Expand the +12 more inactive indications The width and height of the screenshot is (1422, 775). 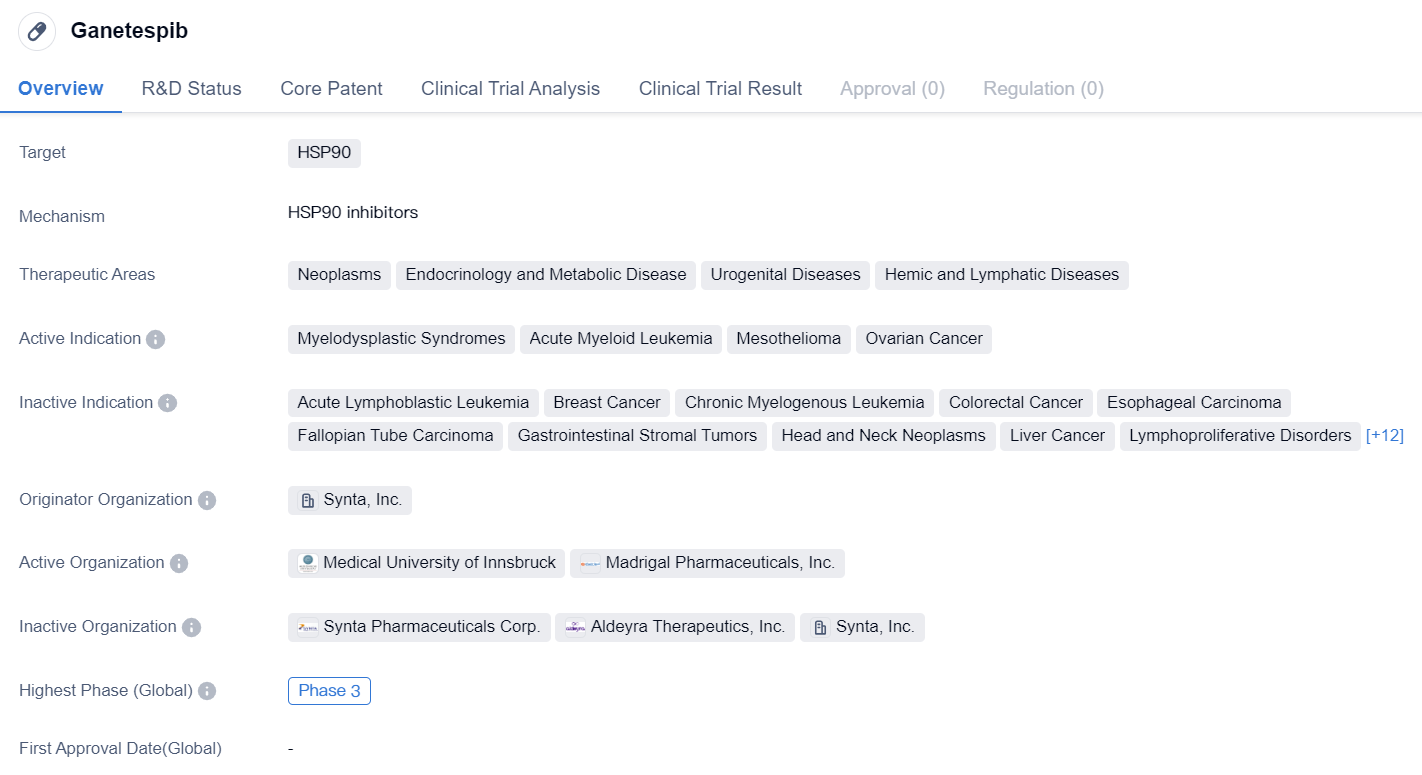(1384, 435)
